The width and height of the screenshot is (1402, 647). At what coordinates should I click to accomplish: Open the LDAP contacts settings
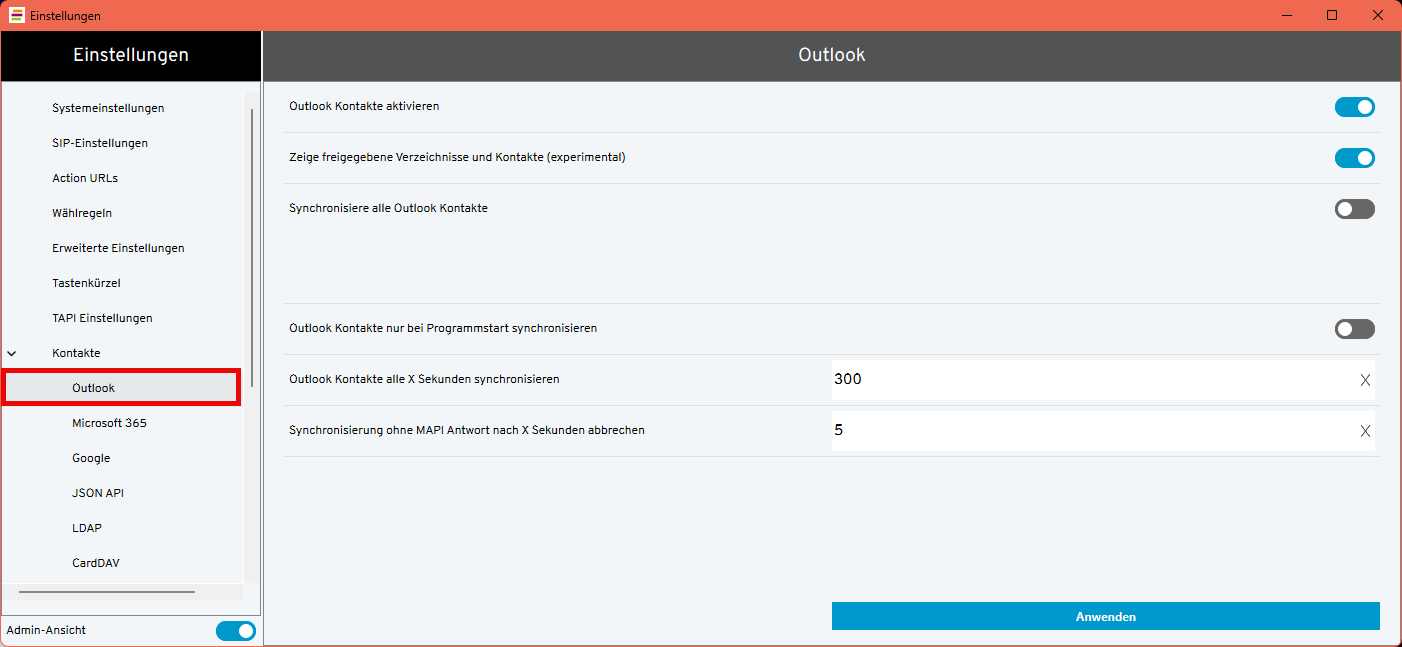click(87, 528)
